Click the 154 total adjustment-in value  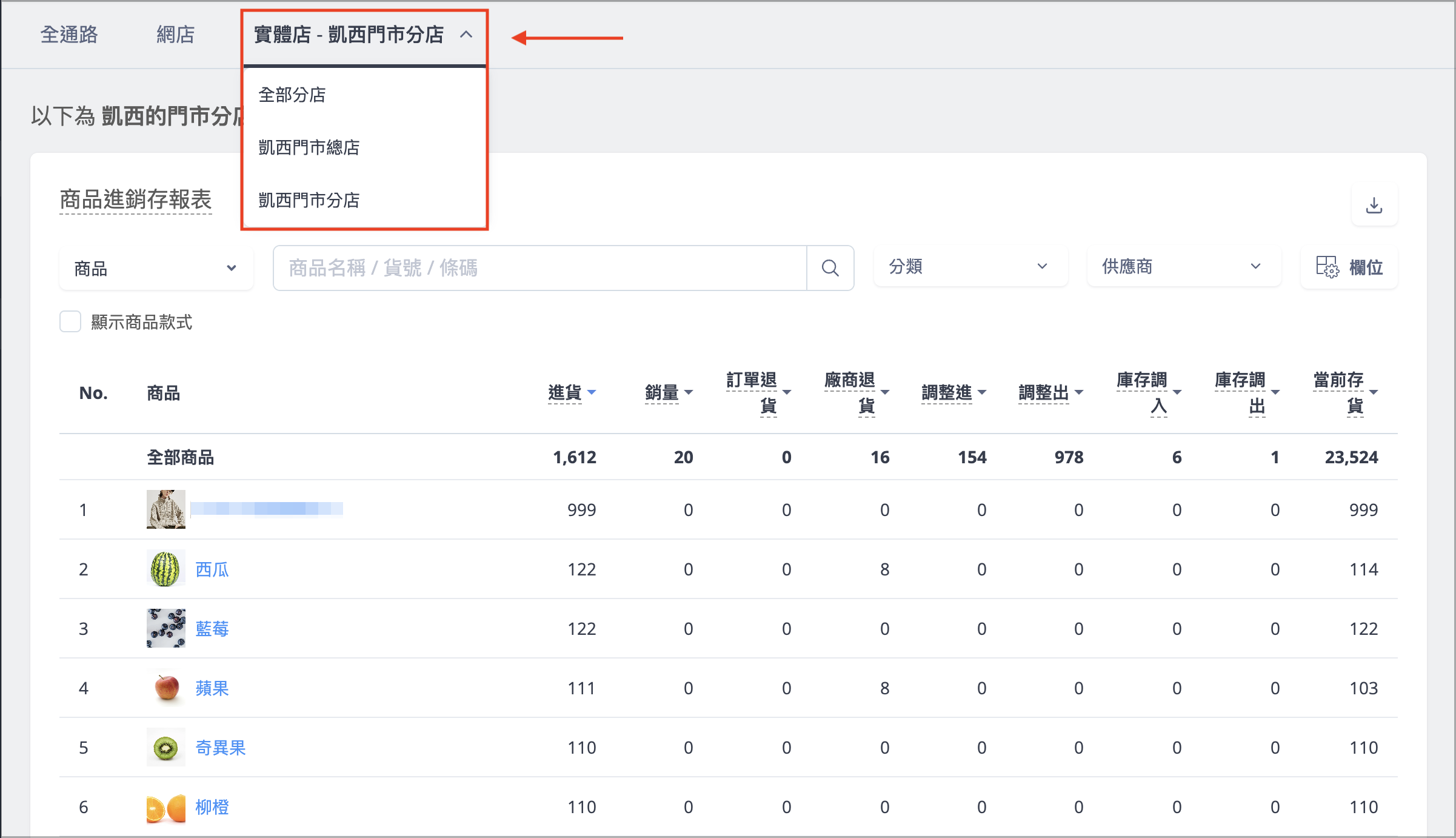coord(972,457)
